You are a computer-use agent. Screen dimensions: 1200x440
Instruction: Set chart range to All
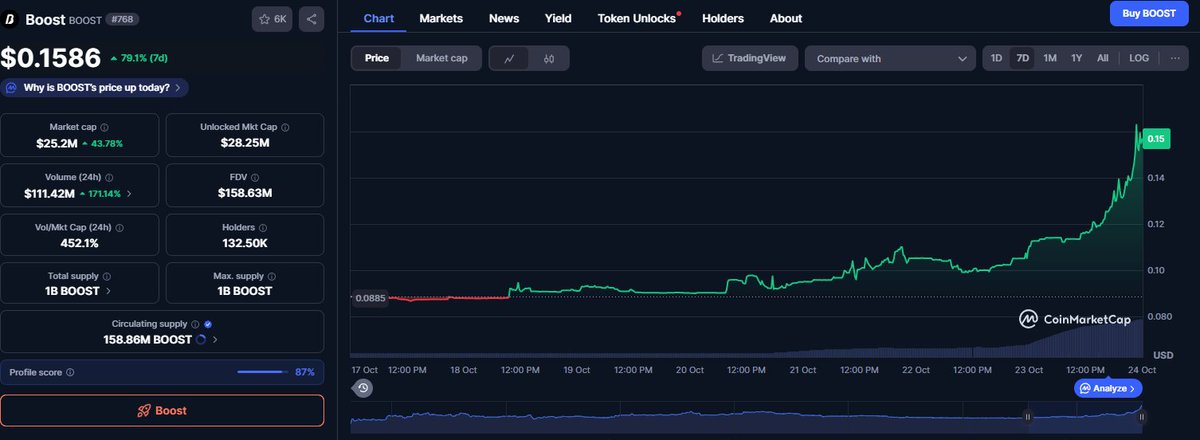(x=1102, y=58)
